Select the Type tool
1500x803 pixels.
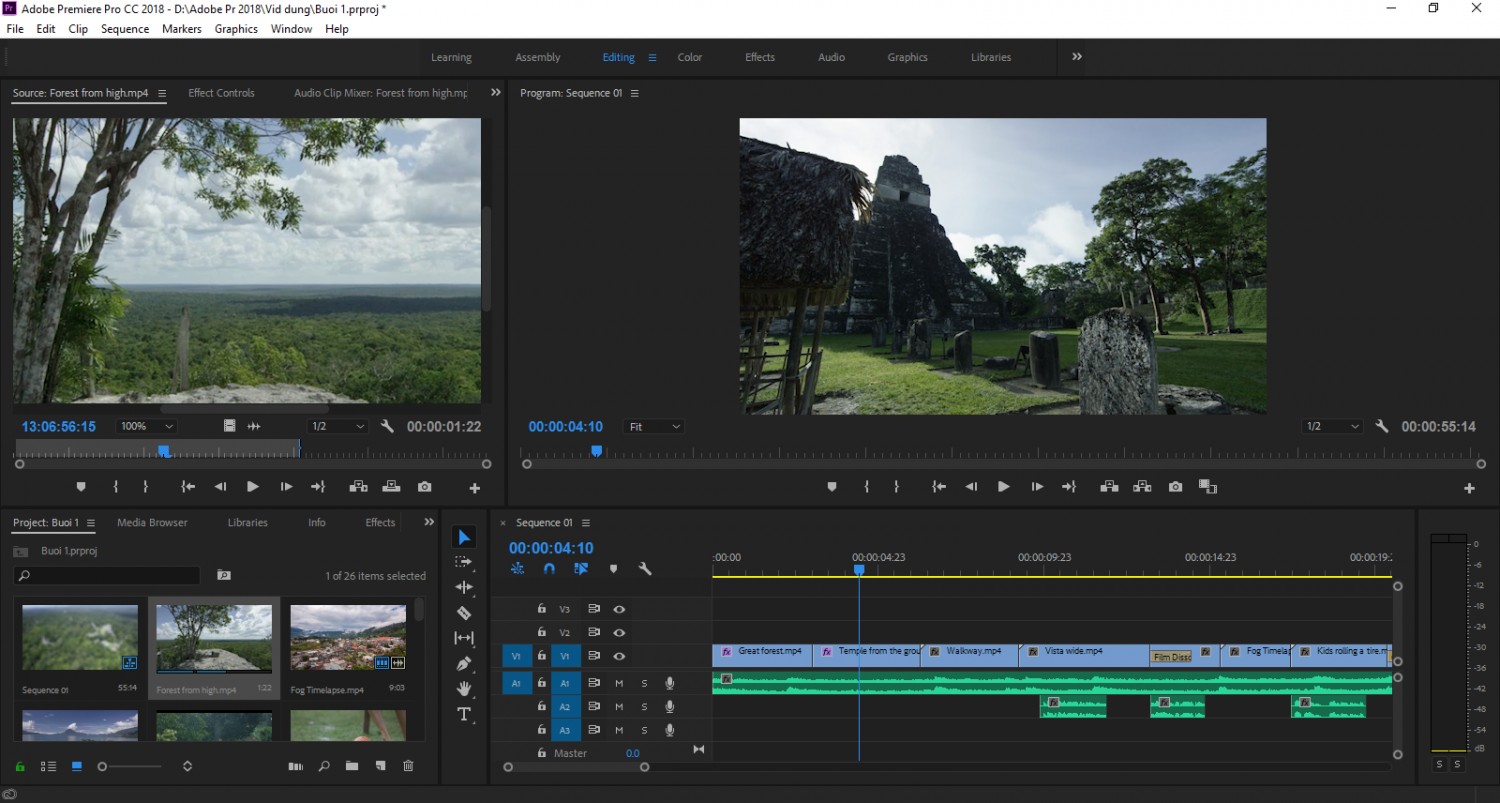pos(464,714)
